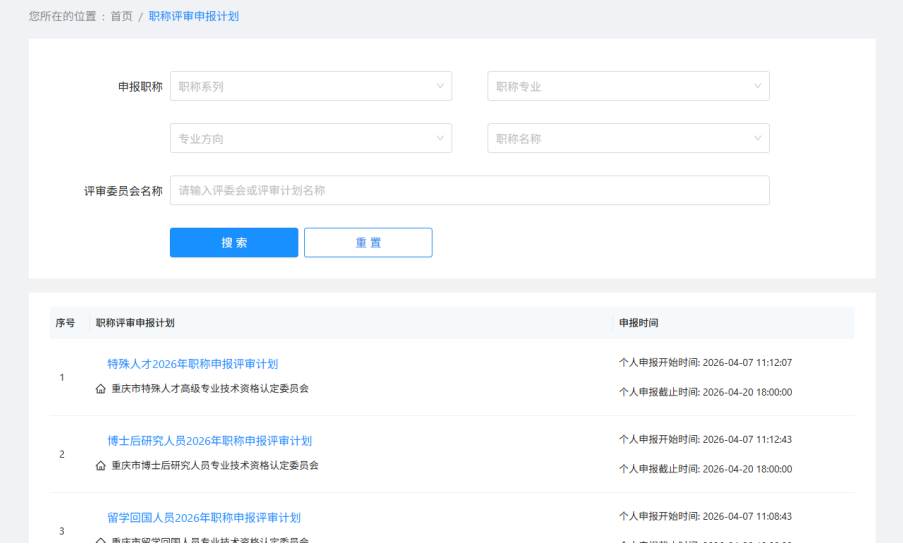Select 职称评审申报计划 breadcrumb item

pos(194,16)
